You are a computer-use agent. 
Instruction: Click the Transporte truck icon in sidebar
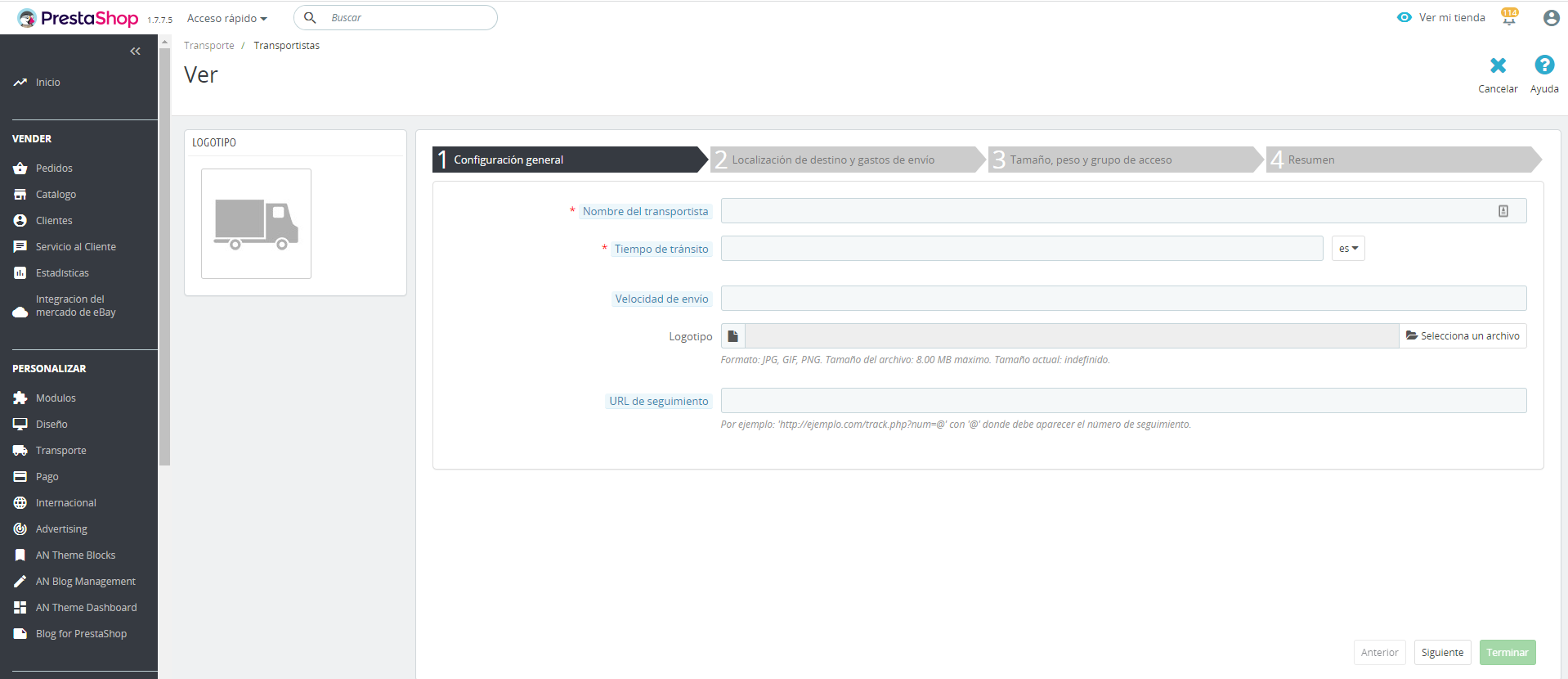coord(20,451)
